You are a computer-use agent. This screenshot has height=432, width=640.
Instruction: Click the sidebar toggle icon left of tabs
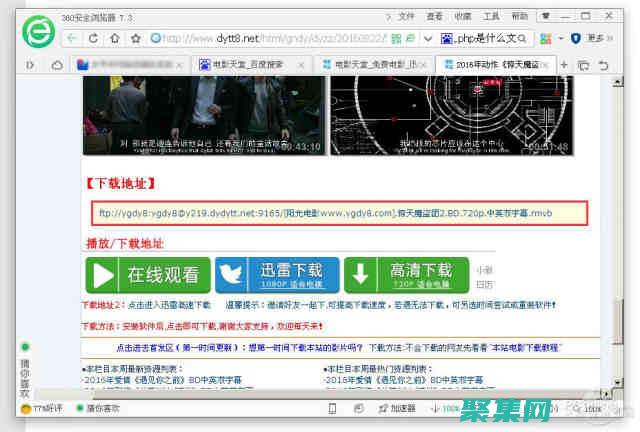click(30, 65)
